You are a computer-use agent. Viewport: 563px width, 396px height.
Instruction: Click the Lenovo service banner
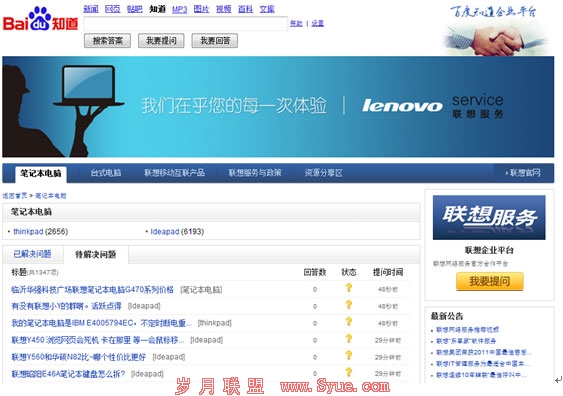pos(278,107)
